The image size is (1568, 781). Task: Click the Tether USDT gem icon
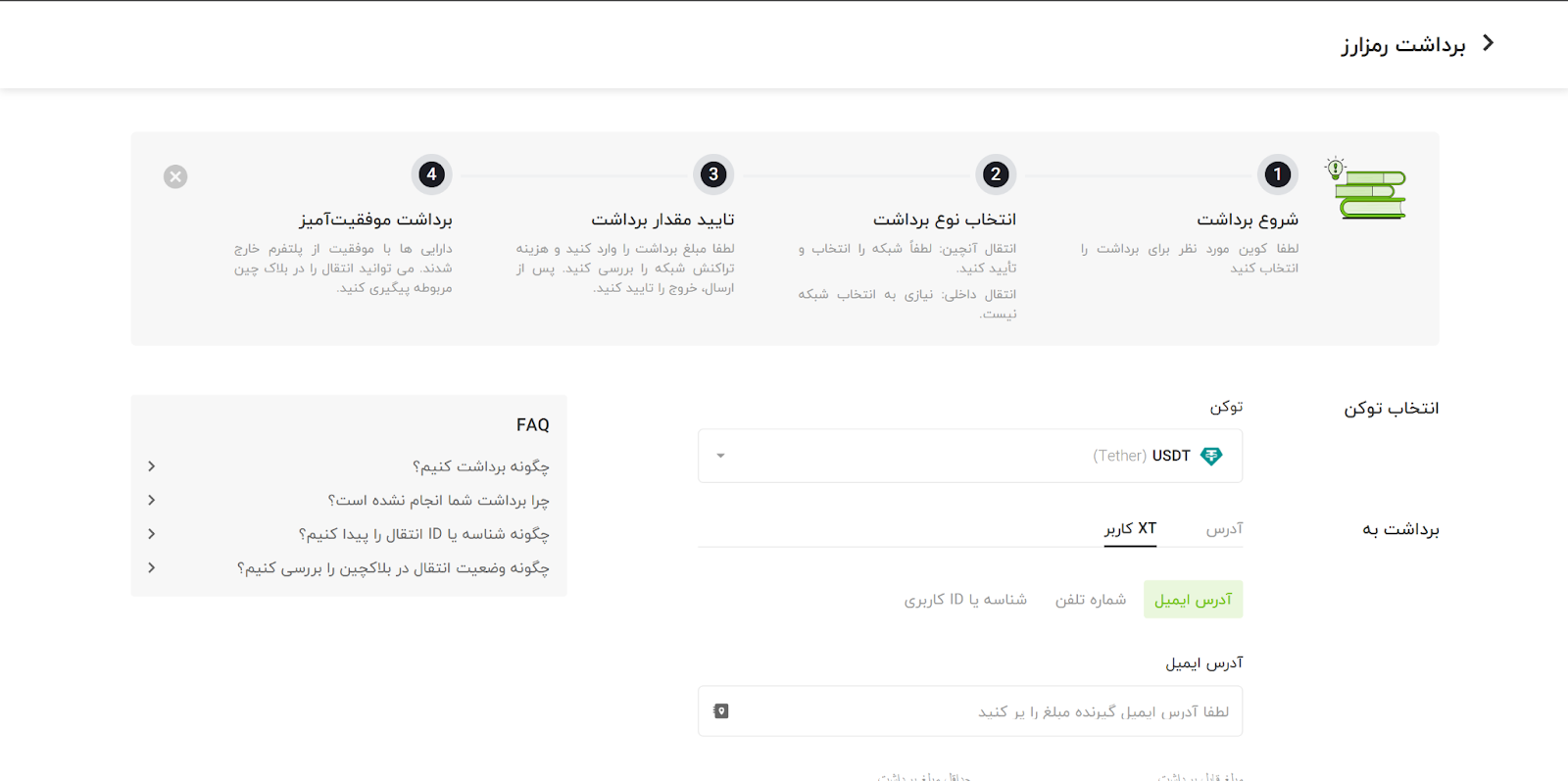pyautogui.click(x=1211, y=456)
